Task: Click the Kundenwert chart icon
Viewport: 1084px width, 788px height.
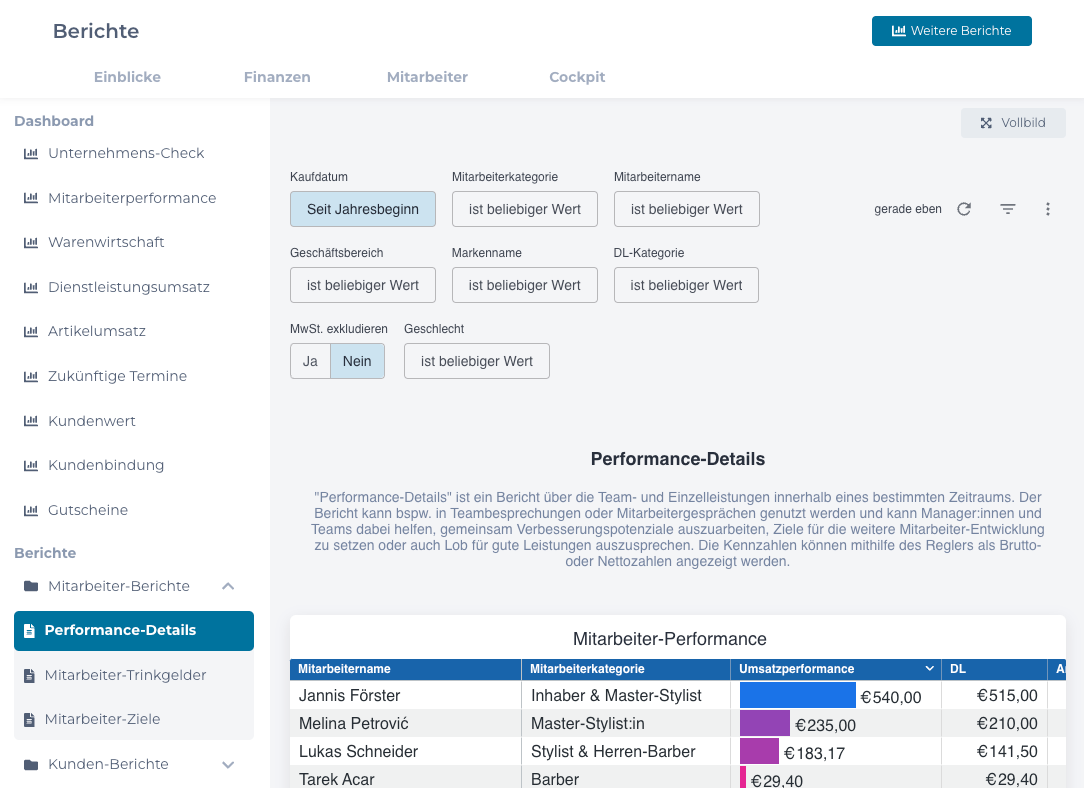Action: click(x=30, y=421)
